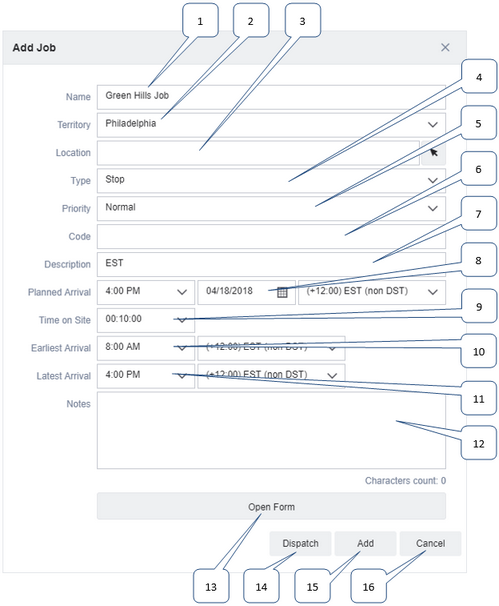The width and height of the screenshot is (499, 606).
Task: Open the Priority dropdown showing Normal
Action: [271, 208]
